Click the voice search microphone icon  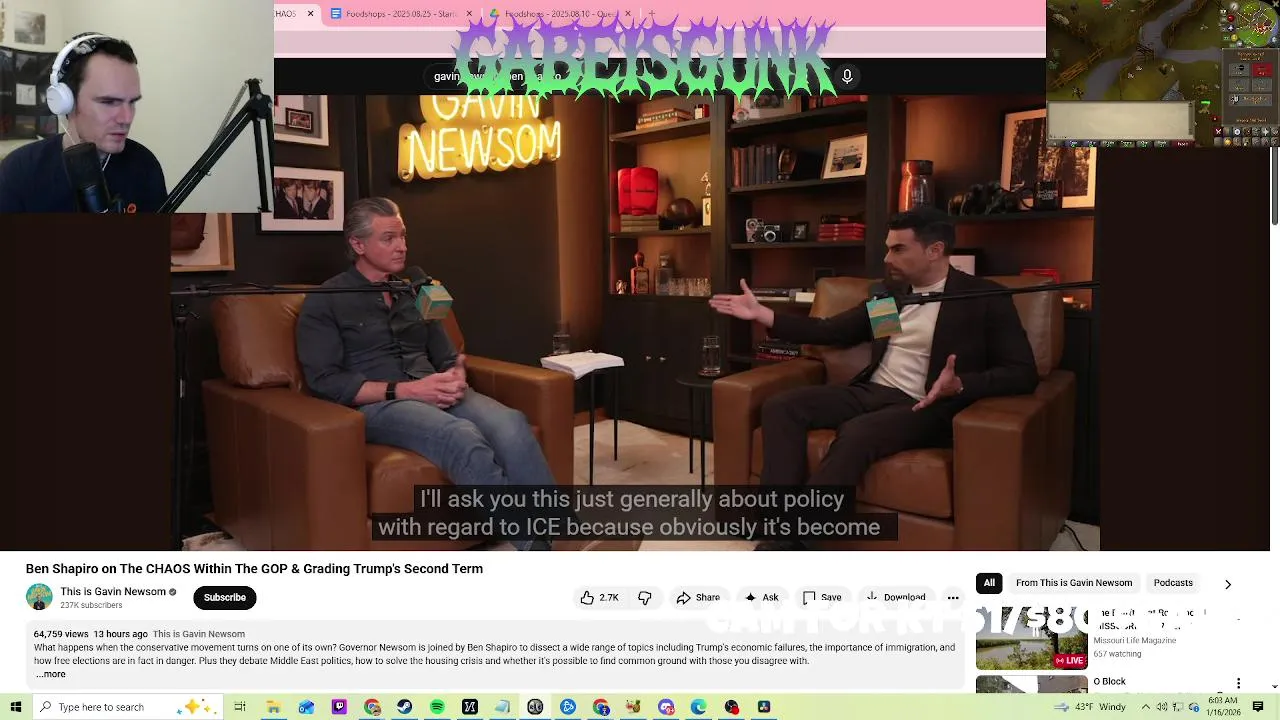click(847, 76)
